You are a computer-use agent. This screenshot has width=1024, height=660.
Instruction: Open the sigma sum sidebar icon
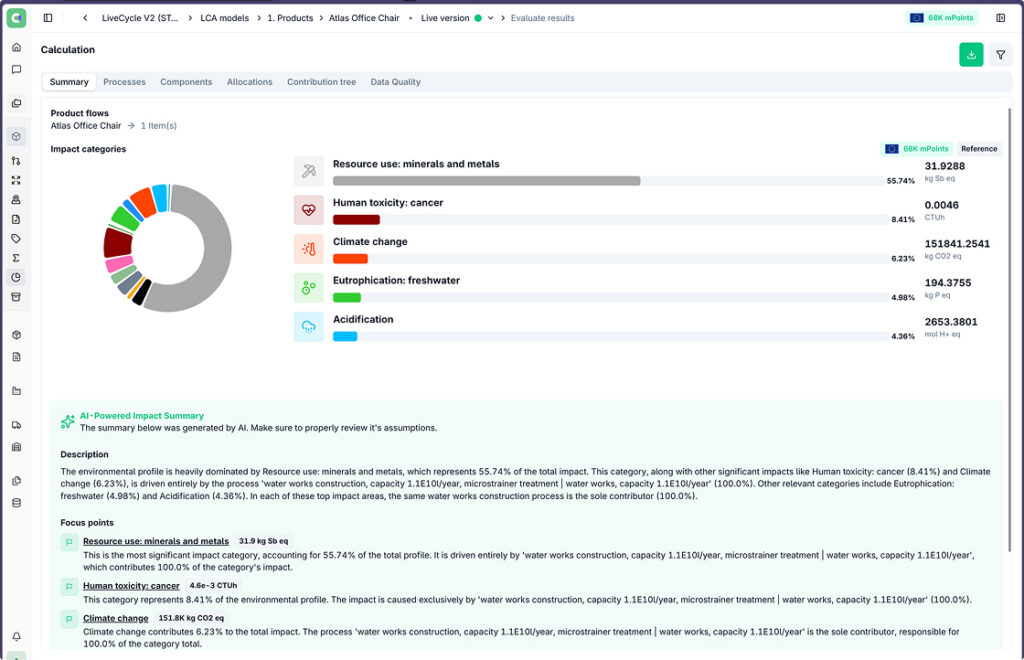coord(16,258)
